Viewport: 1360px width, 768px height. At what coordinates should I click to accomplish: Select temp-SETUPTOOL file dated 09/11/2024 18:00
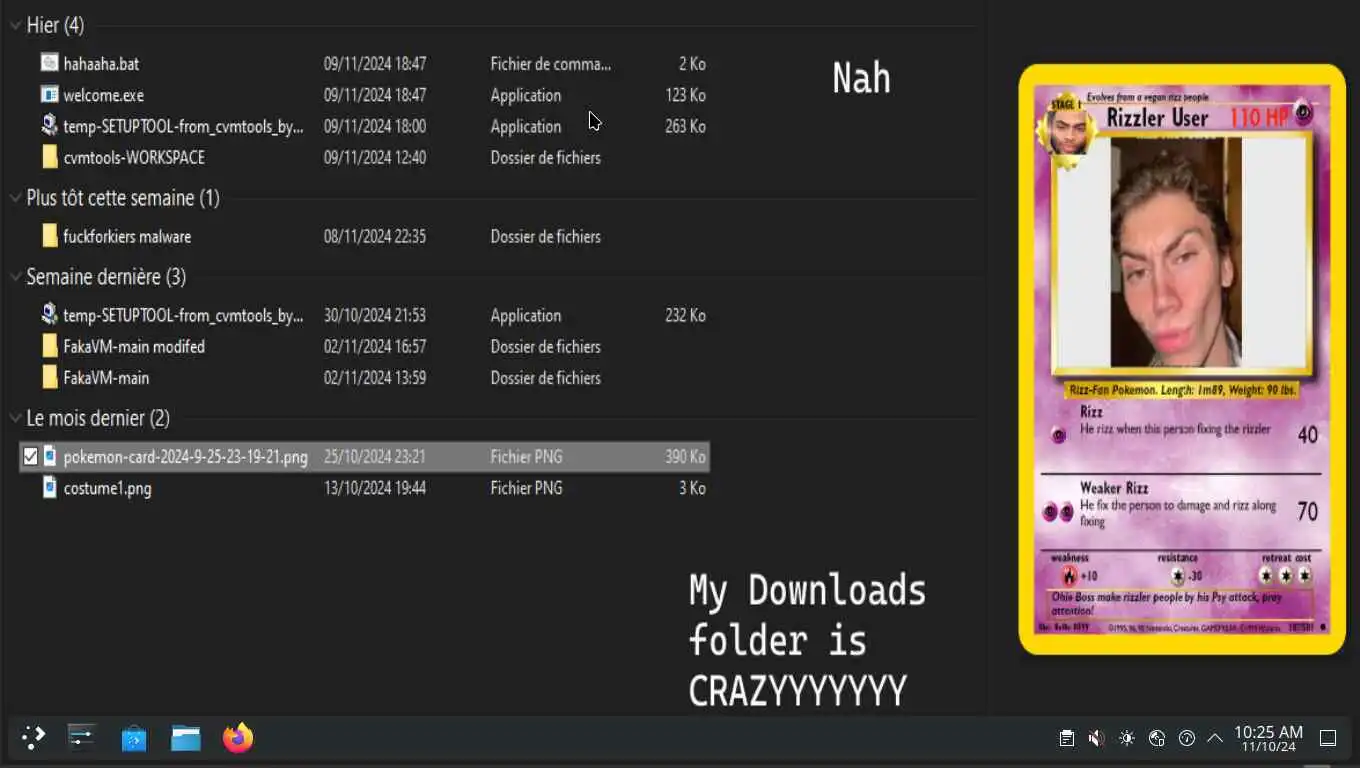point(183,126)
